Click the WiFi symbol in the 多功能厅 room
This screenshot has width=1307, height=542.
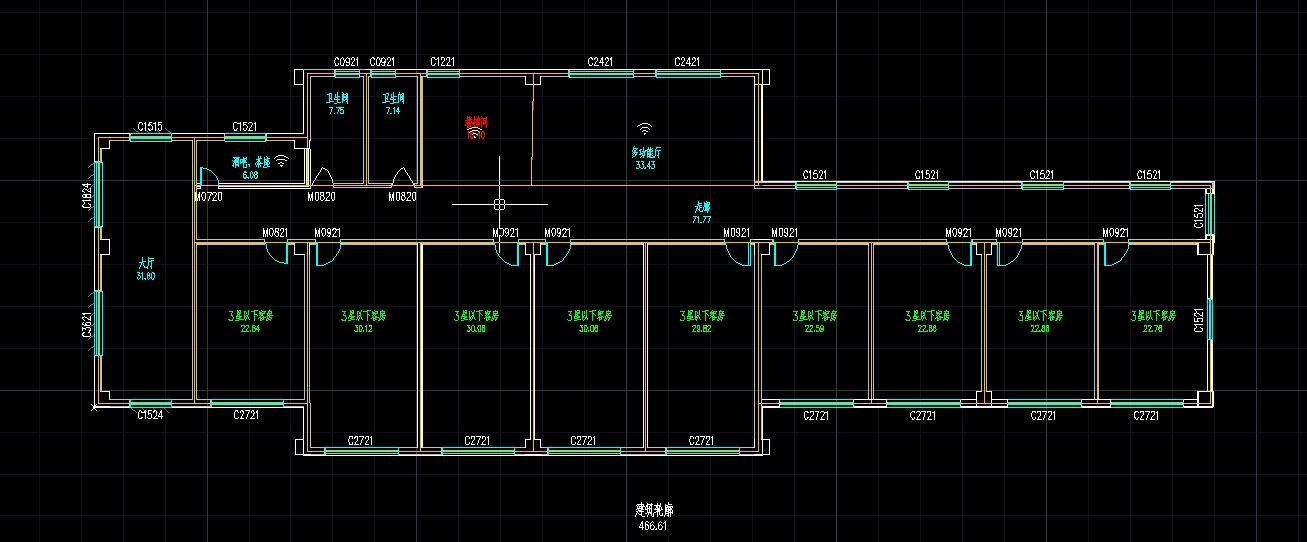645,129
